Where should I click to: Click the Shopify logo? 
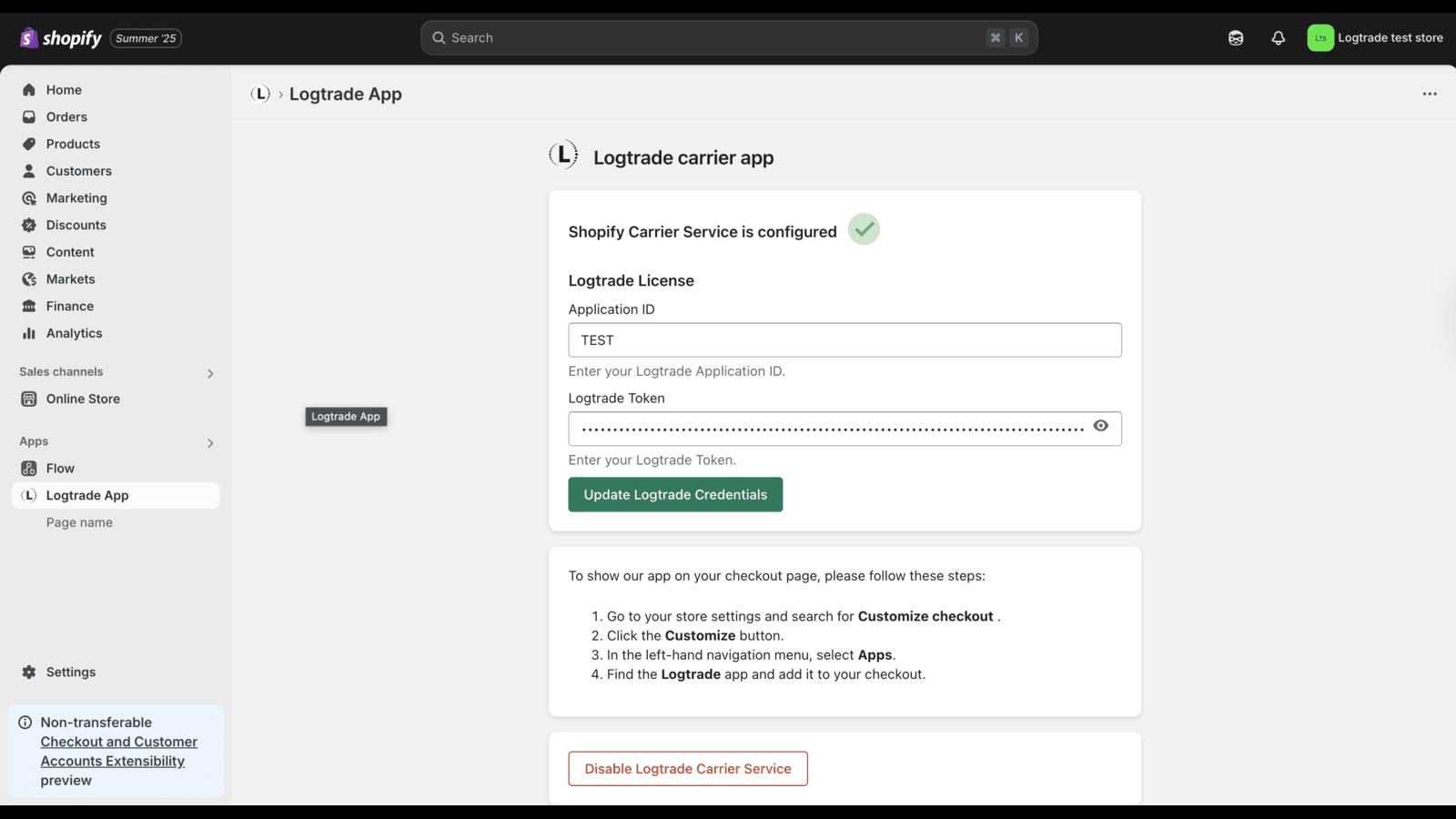(x=60, y=38)
